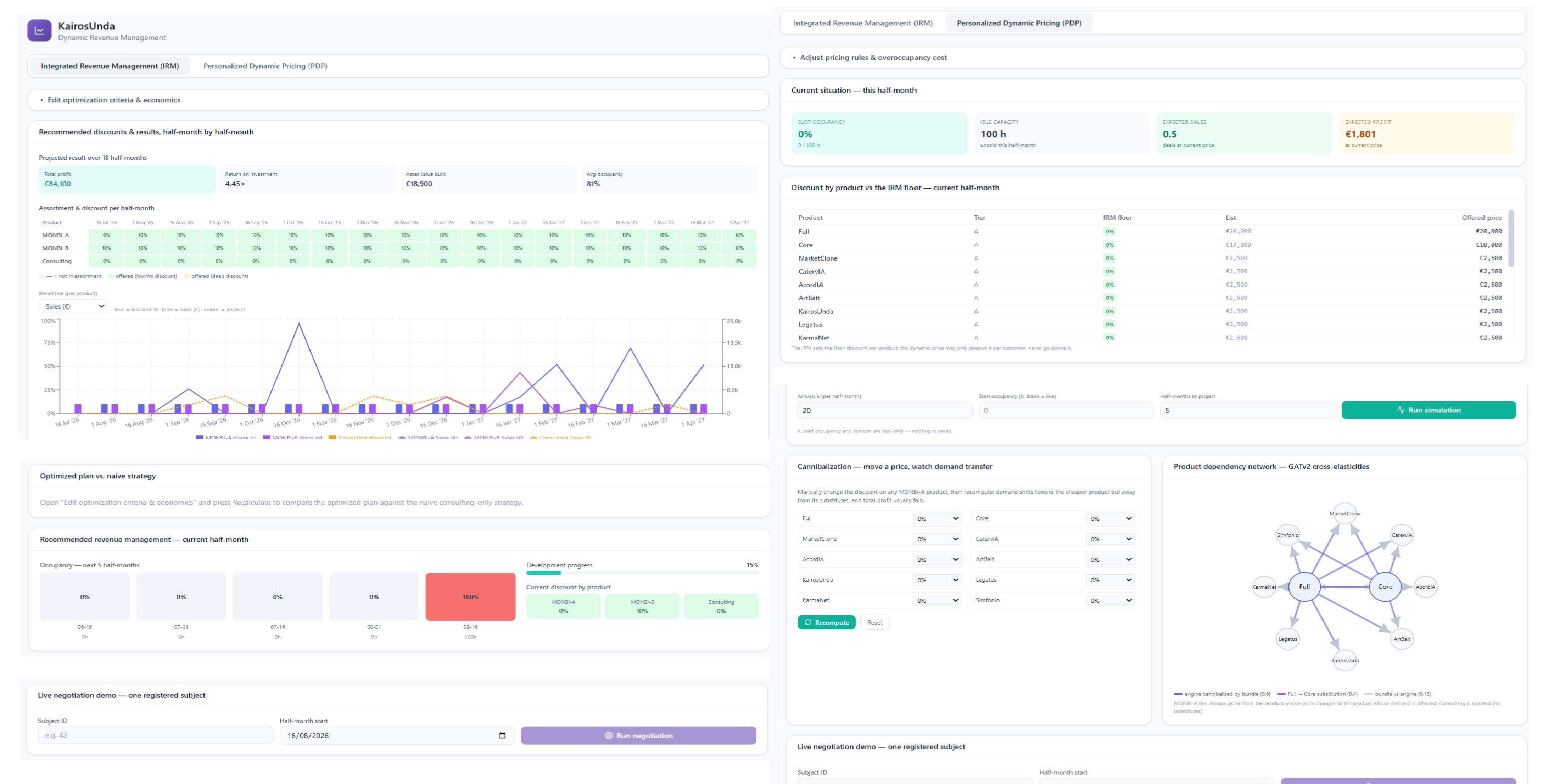Click the Arrivals per half-month input field
Image resolution: width=1564 pixels, height=784 pixels.
(885, 410)
